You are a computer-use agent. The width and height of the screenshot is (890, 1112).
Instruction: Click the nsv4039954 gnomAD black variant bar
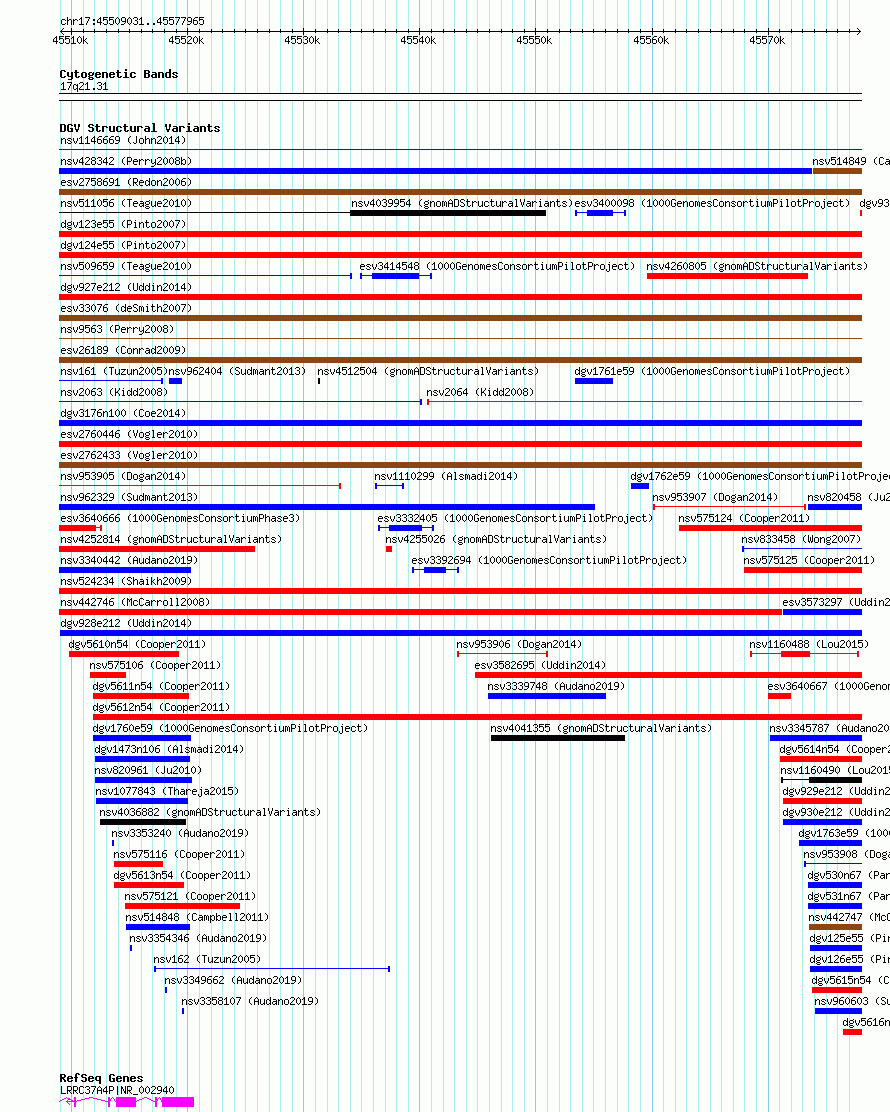point(448,213)
